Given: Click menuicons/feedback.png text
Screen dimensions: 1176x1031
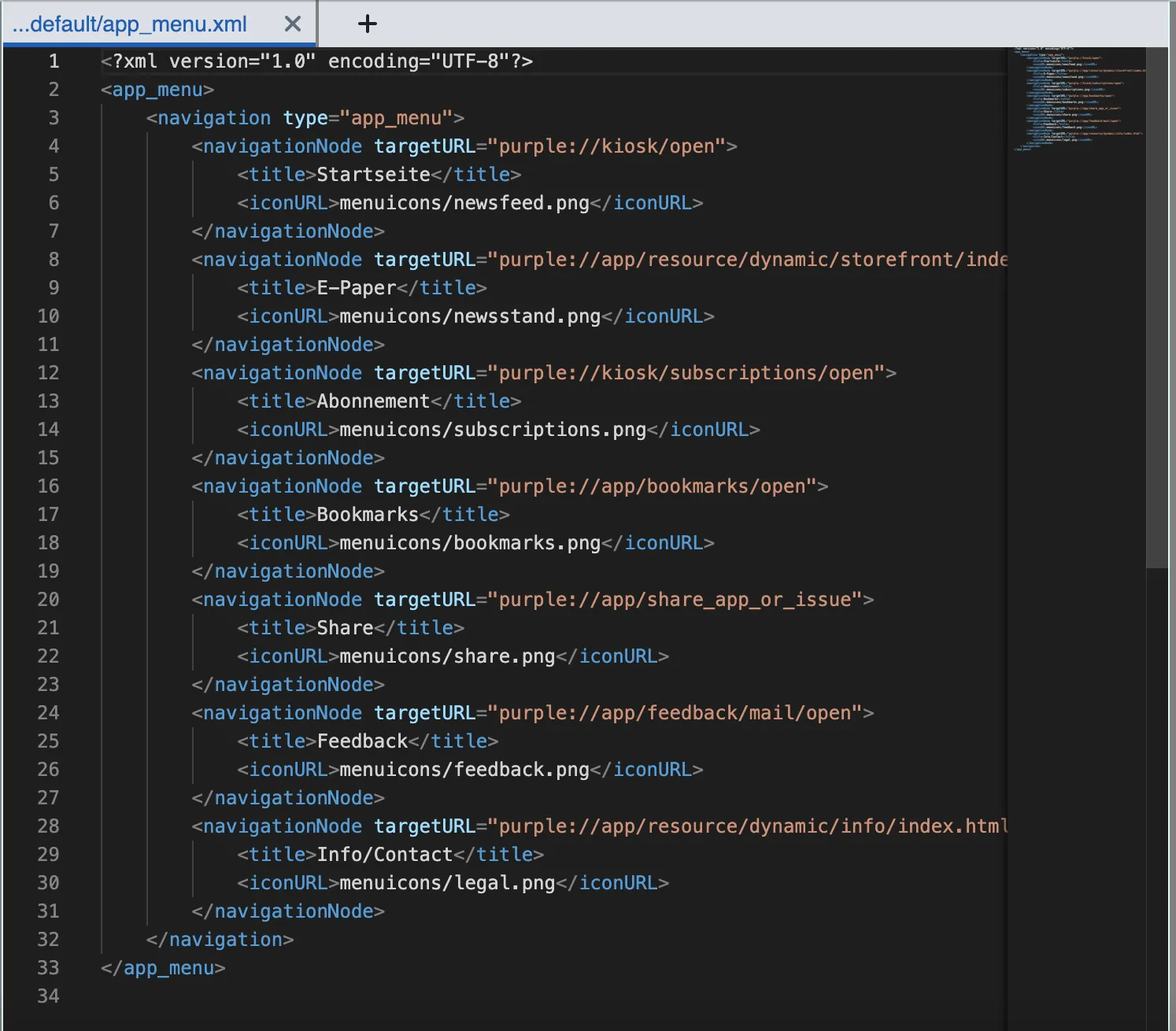Looking at the screenshot, I should coord(464,770).
